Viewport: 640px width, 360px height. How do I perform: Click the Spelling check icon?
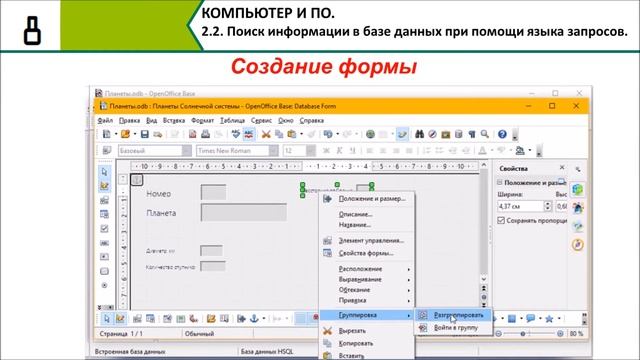(x=236, y=134)
